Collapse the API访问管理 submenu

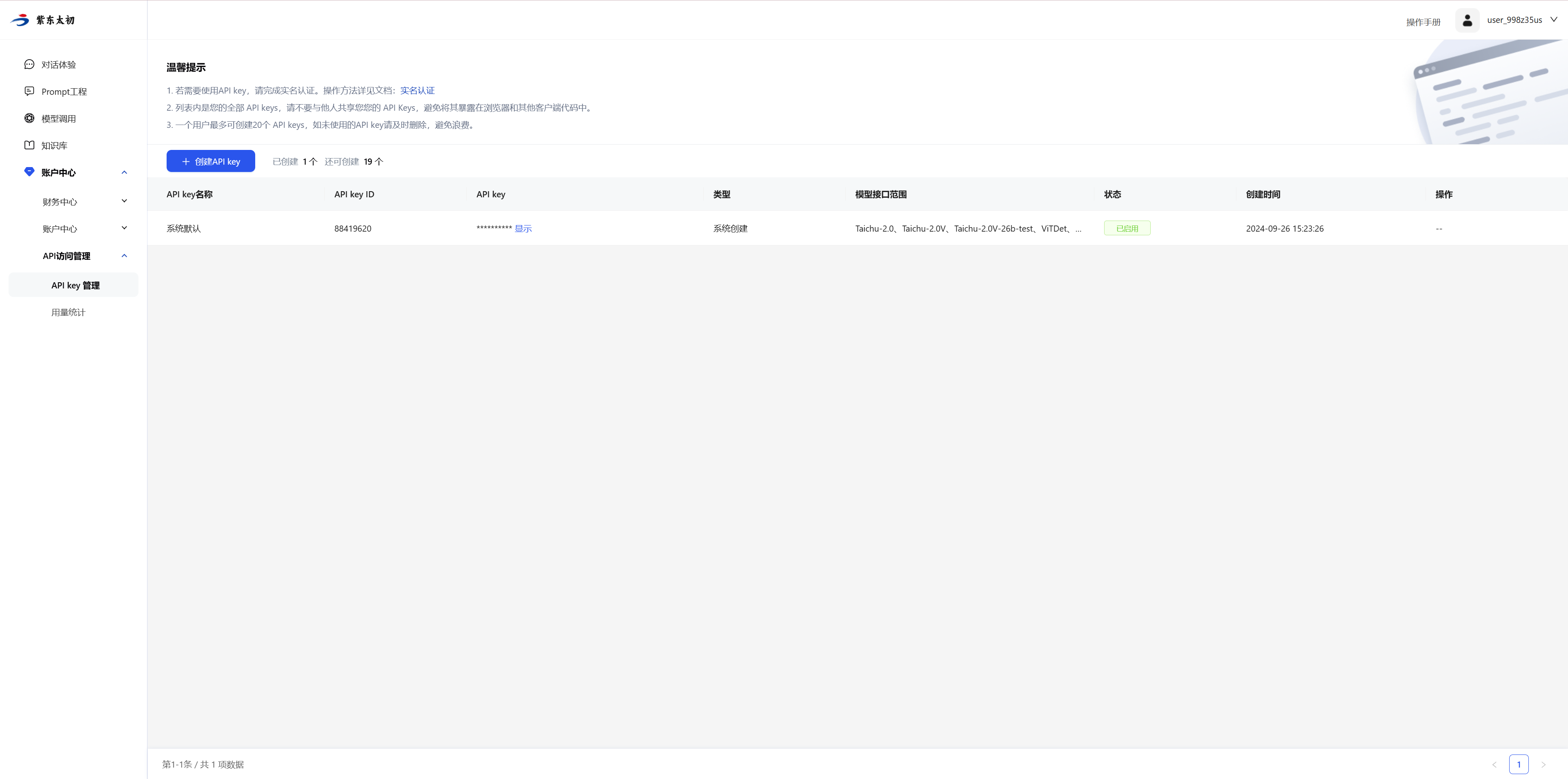pos(124,256)
